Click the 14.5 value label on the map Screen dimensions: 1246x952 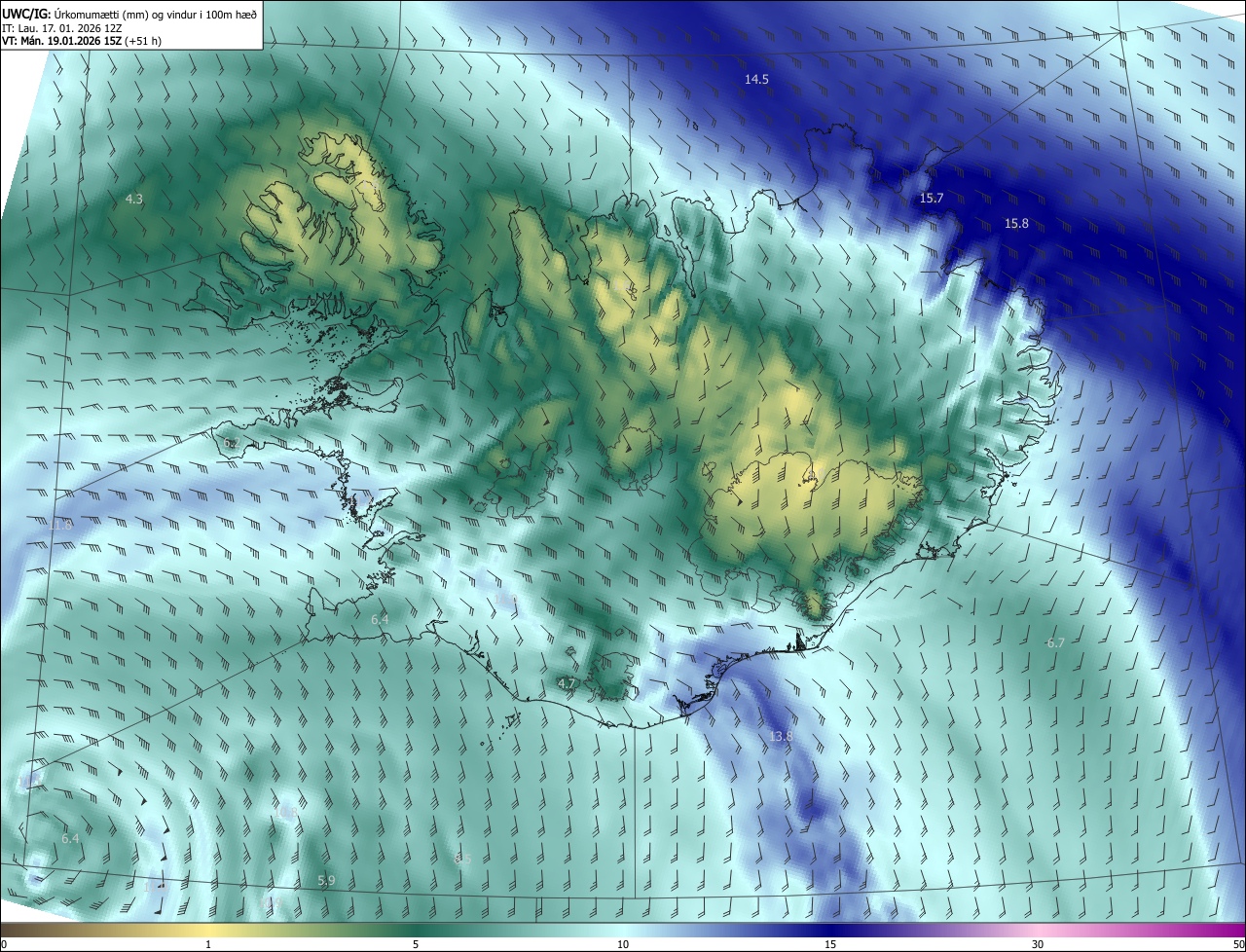756,80
